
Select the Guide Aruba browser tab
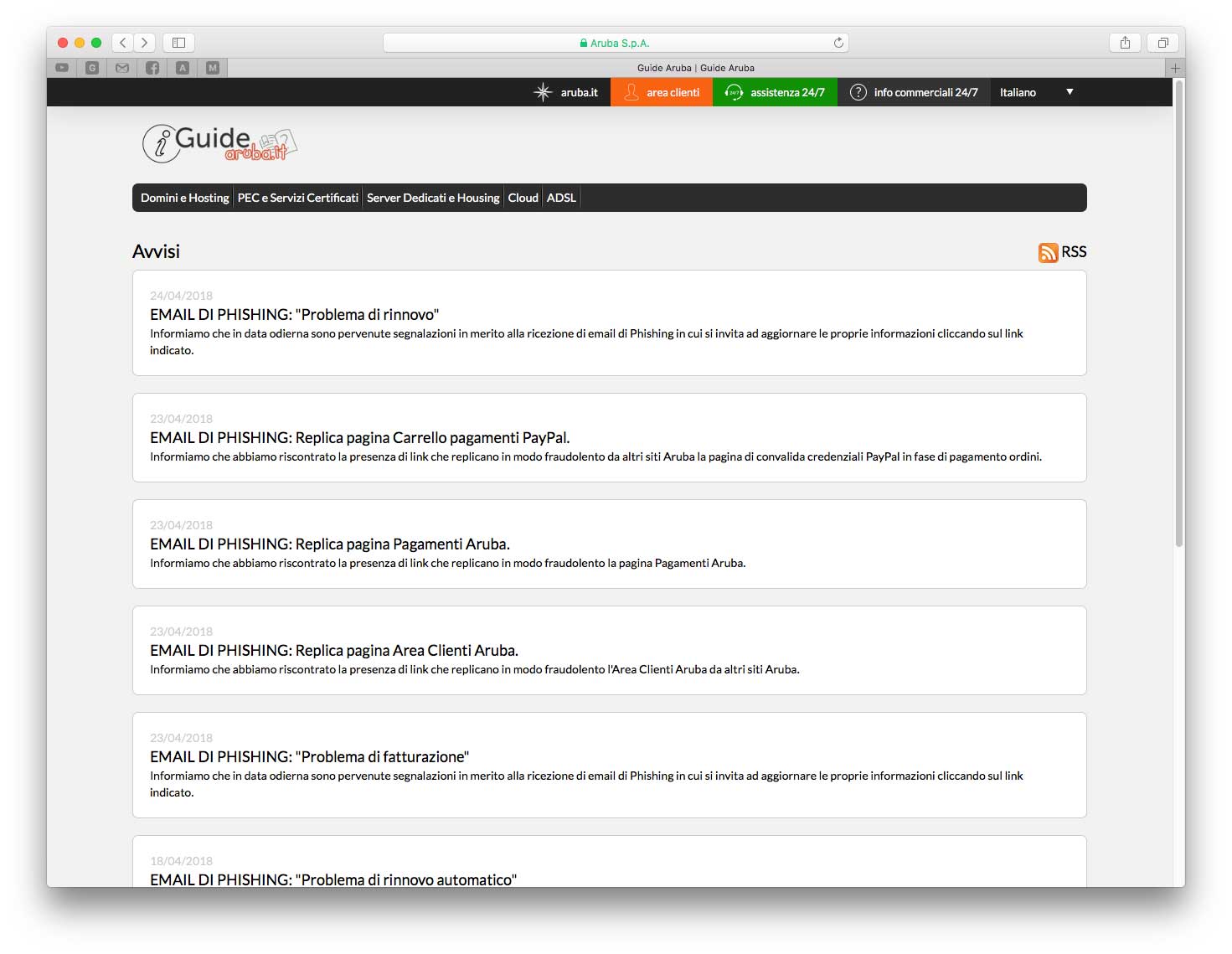[696, 68]
